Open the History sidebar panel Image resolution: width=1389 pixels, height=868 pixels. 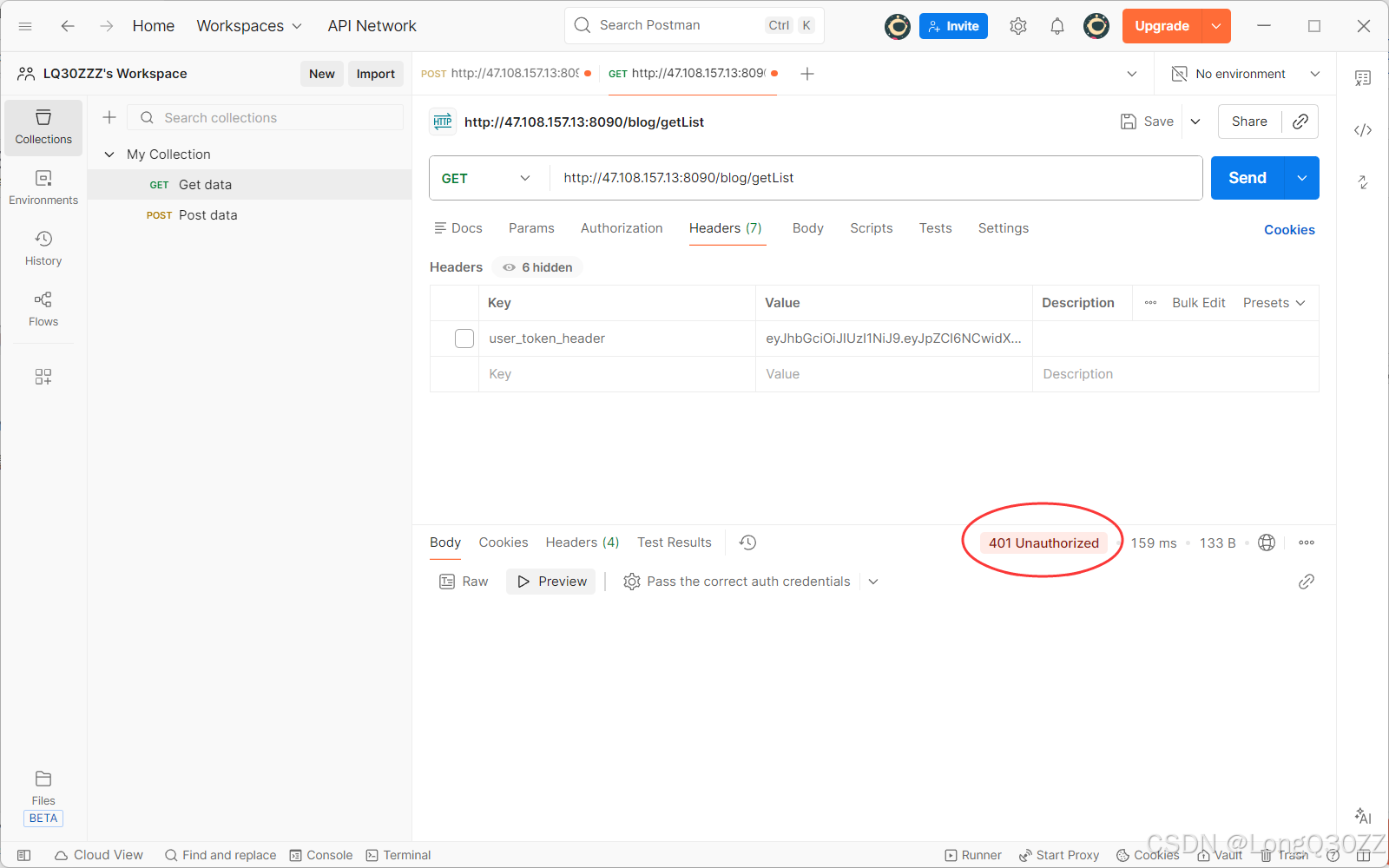pyautogui.click(x=43, y=248)
